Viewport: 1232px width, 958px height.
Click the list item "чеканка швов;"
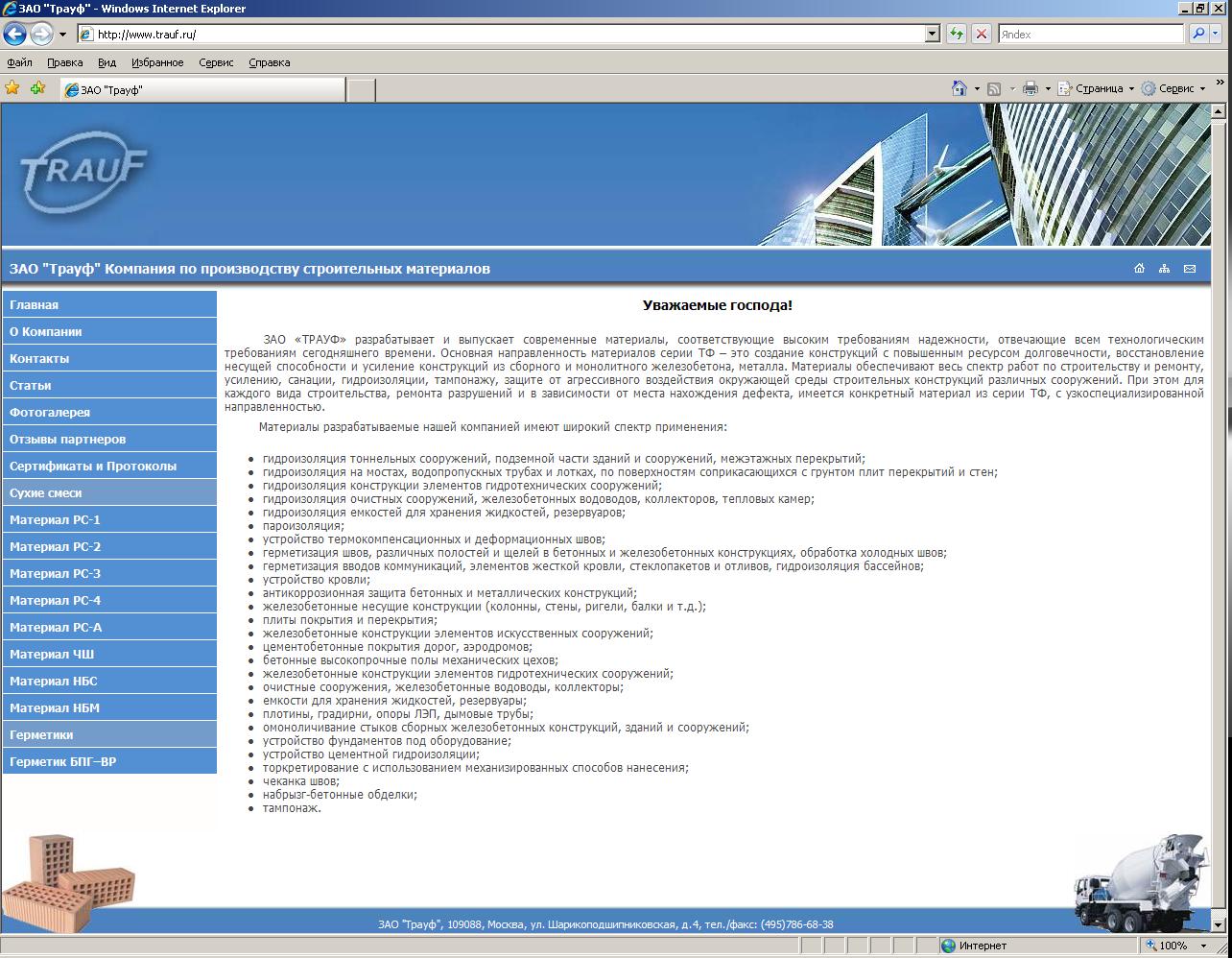point(301,781)
